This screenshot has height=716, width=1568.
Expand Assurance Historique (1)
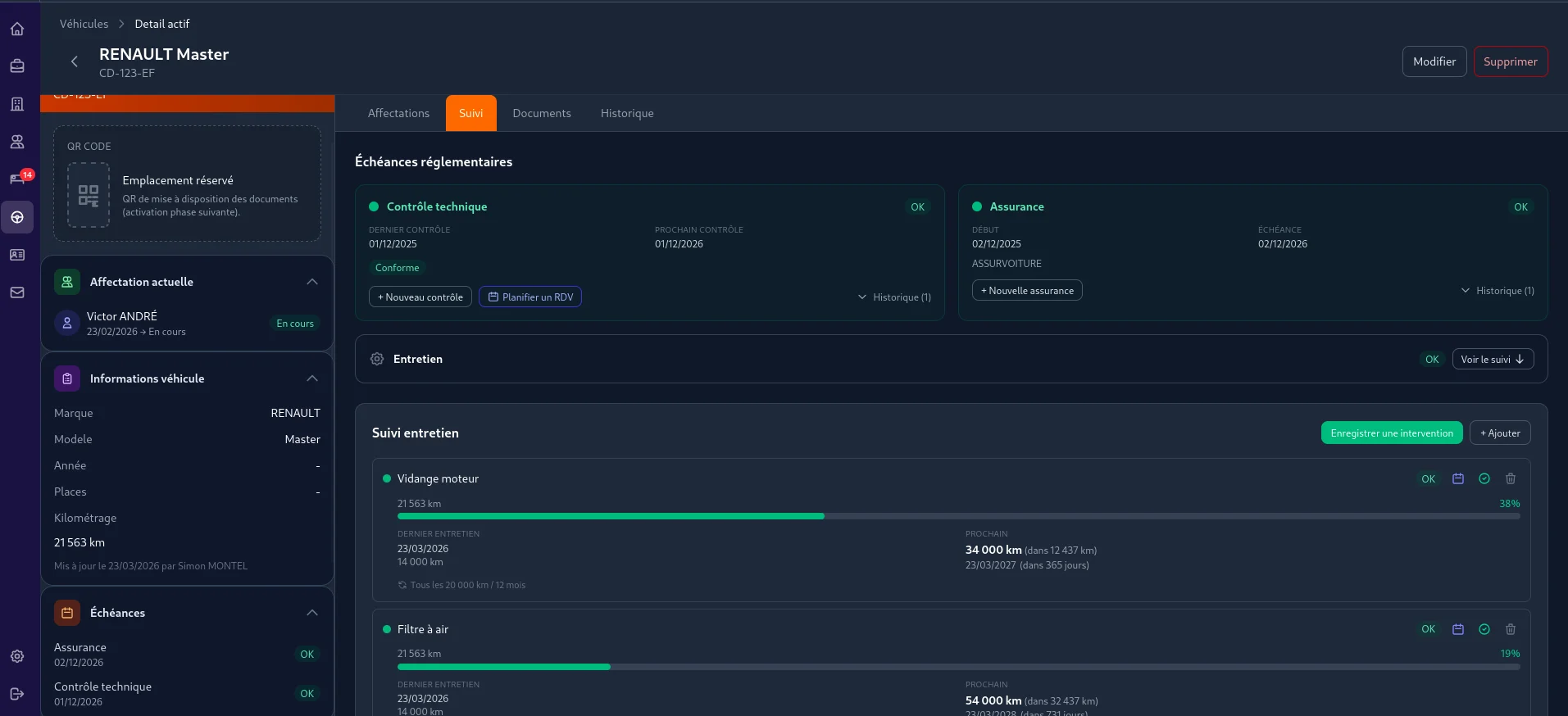1498,291
